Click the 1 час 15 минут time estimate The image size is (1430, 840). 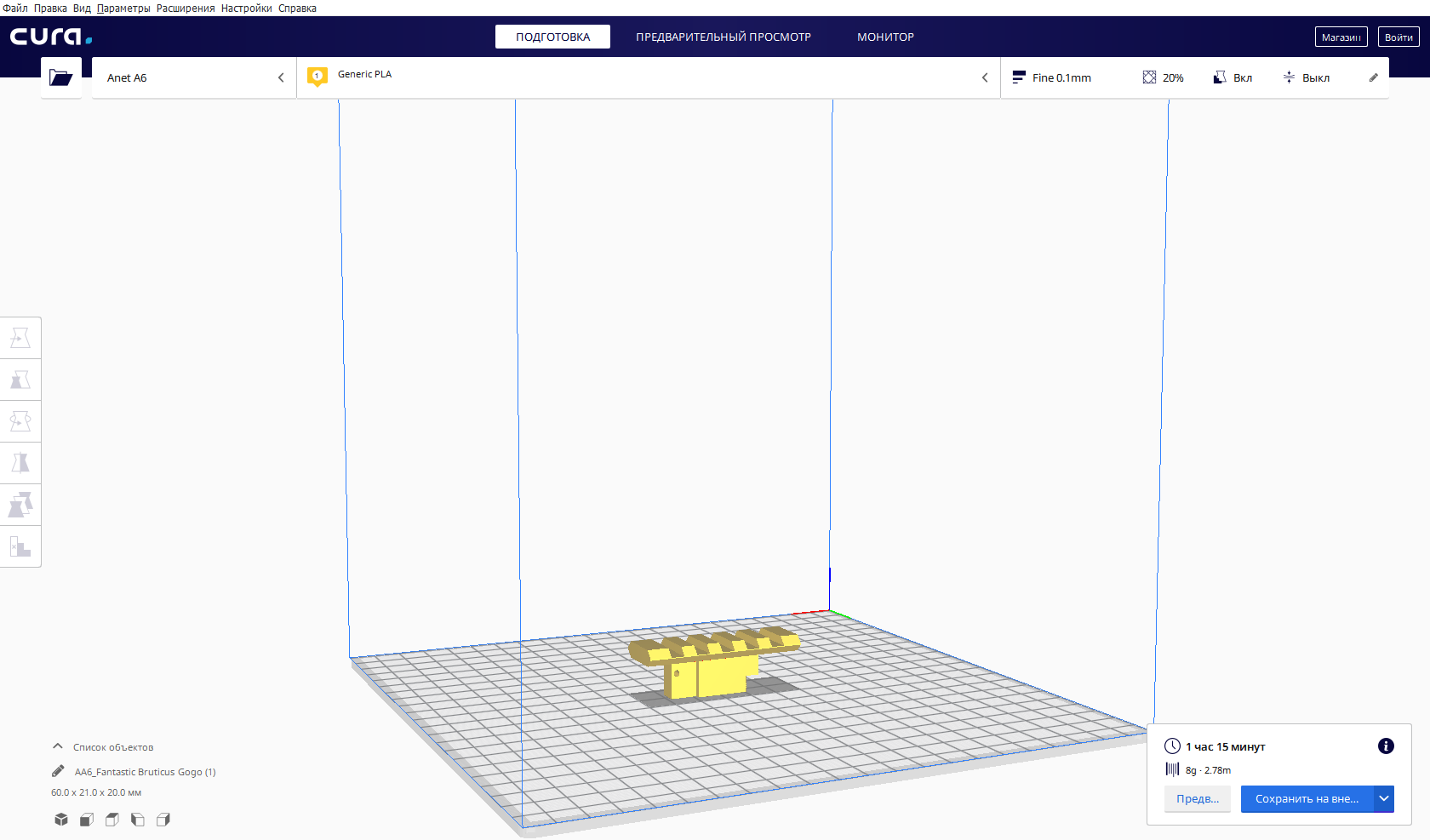click(x=1226, y=746)
